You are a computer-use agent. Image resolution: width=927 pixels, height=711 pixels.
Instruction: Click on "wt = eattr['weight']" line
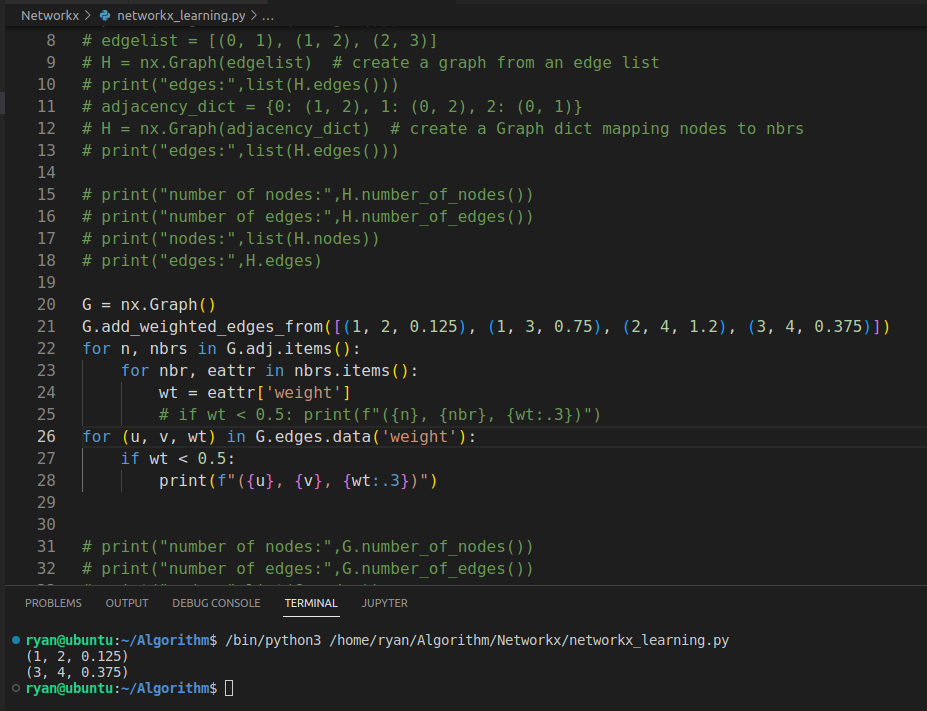[255, 392]
